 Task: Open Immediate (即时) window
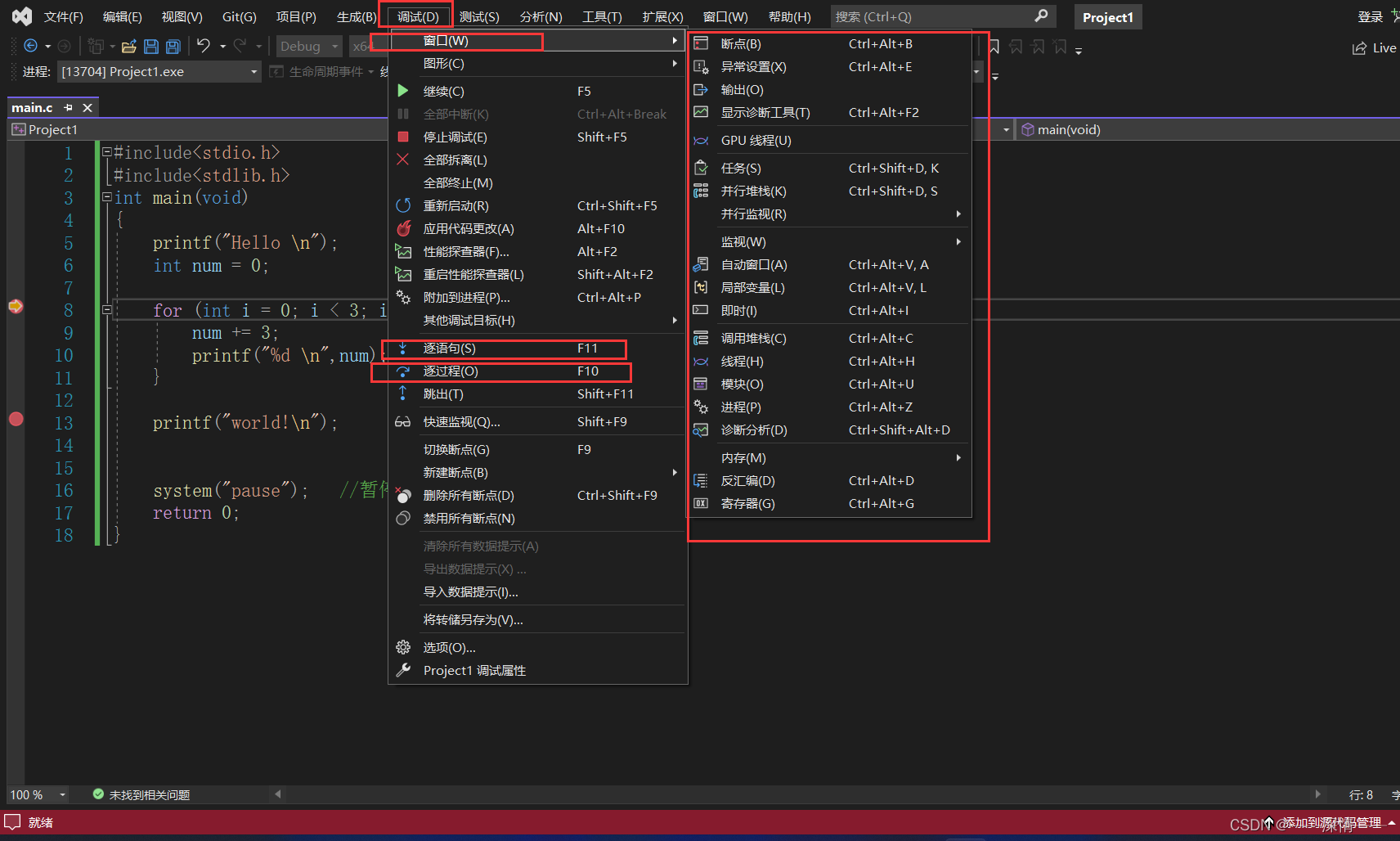pyautogui.click(x=830, y=311)
